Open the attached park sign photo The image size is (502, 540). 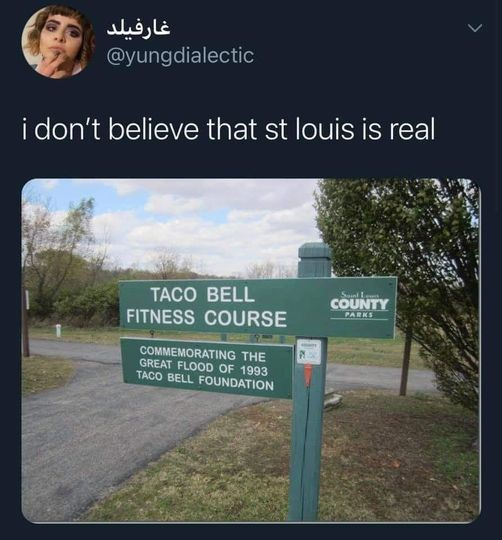click(x=251, y=350)
